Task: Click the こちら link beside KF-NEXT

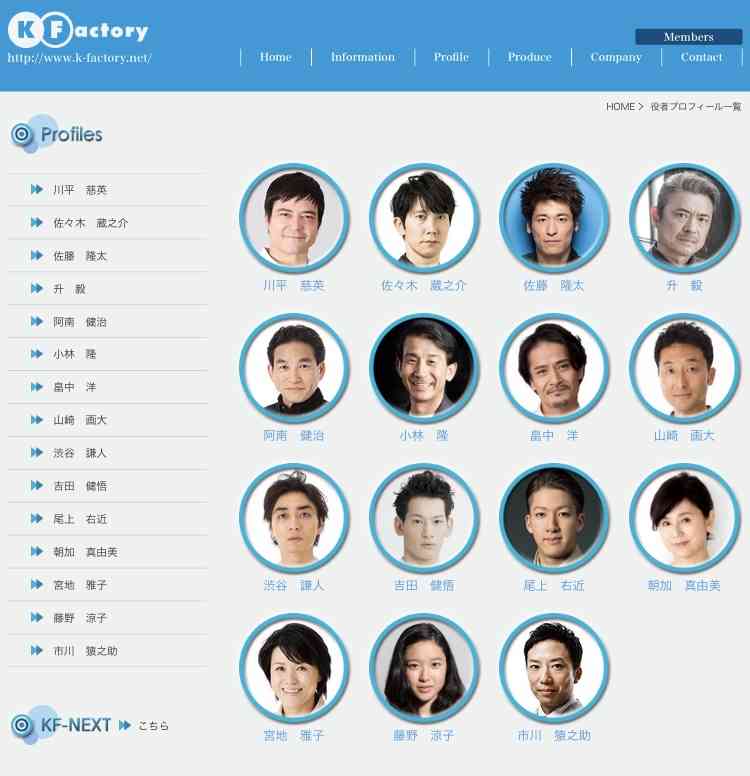Action: point(153,726)
